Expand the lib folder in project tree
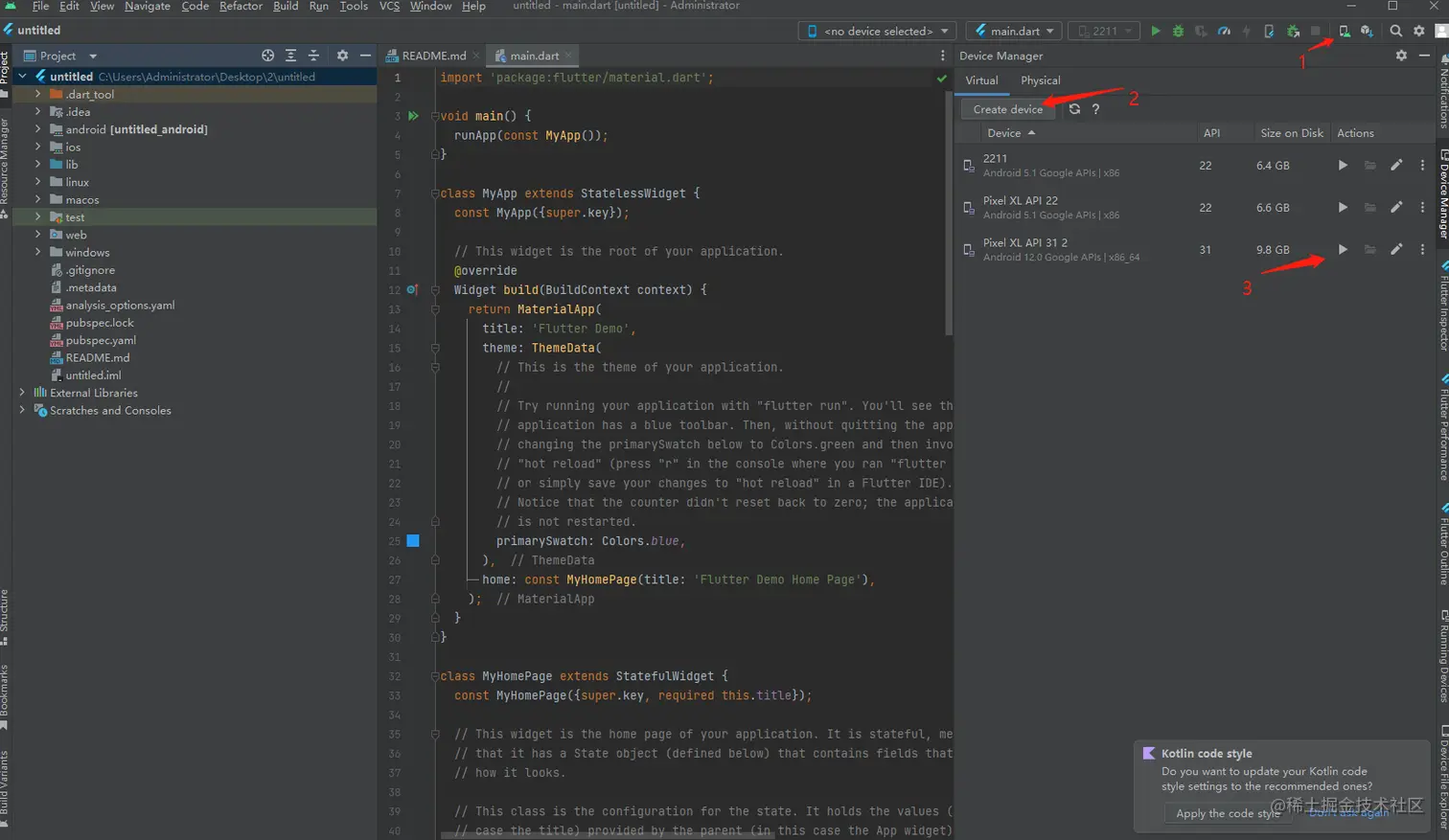 point(37,165)
